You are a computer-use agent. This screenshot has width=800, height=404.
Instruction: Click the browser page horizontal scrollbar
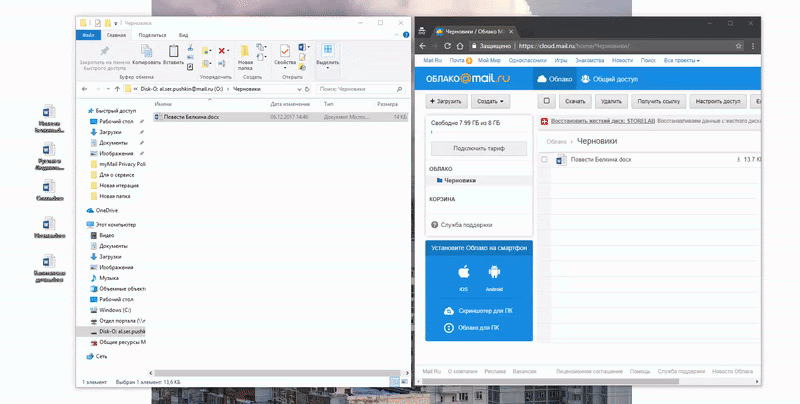point(551,382)
